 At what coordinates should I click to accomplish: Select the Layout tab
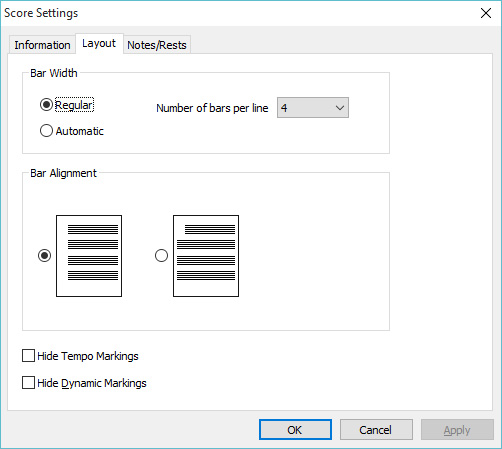coord(99,43)
